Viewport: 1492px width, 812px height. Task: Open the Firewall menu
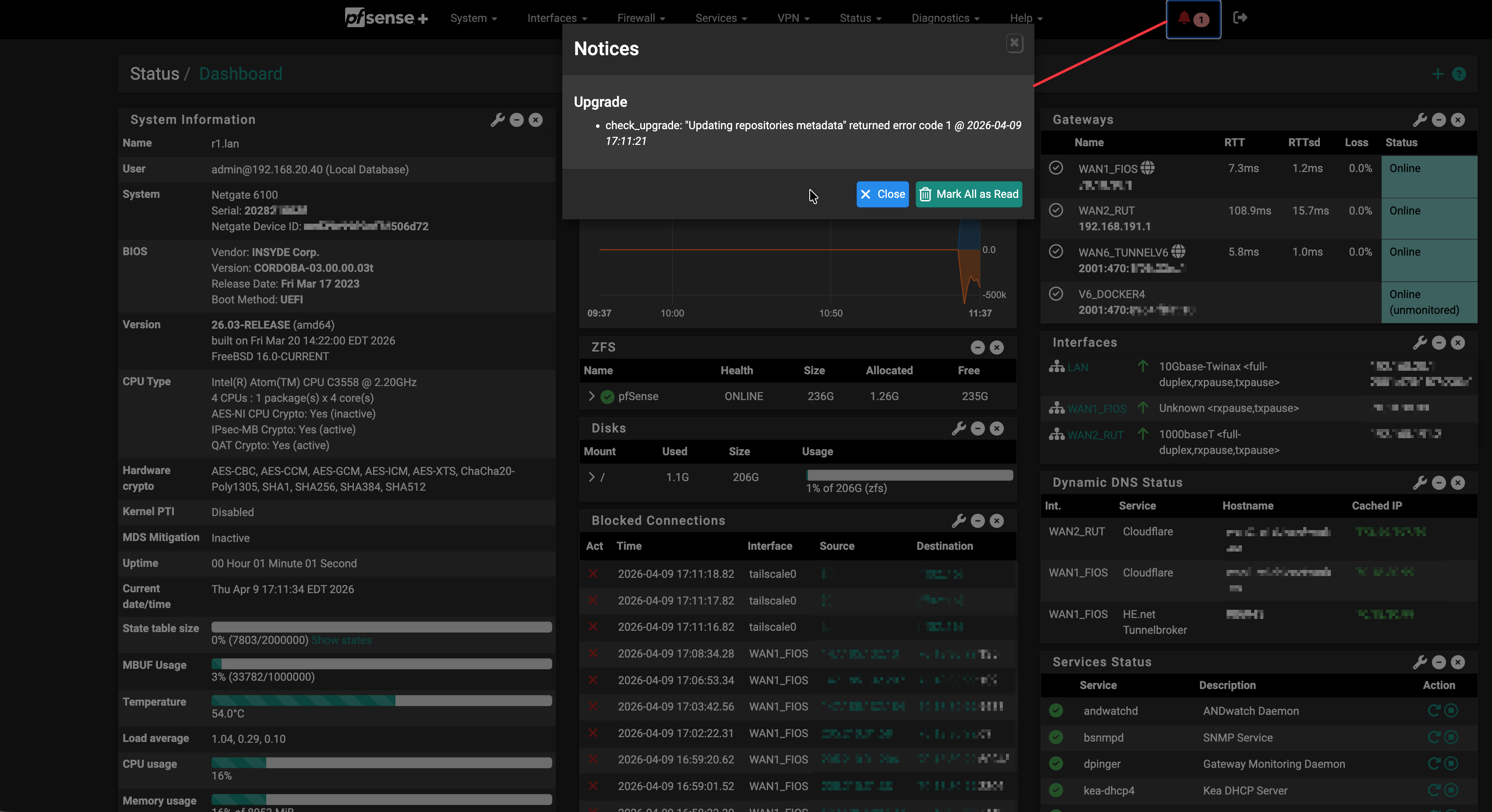[641, 18]
